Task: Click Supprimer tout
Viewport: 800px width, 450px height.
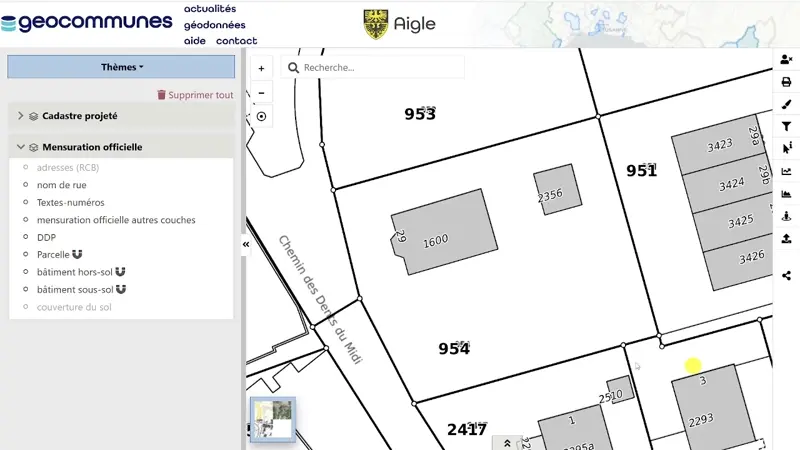Action: [195, 95]
